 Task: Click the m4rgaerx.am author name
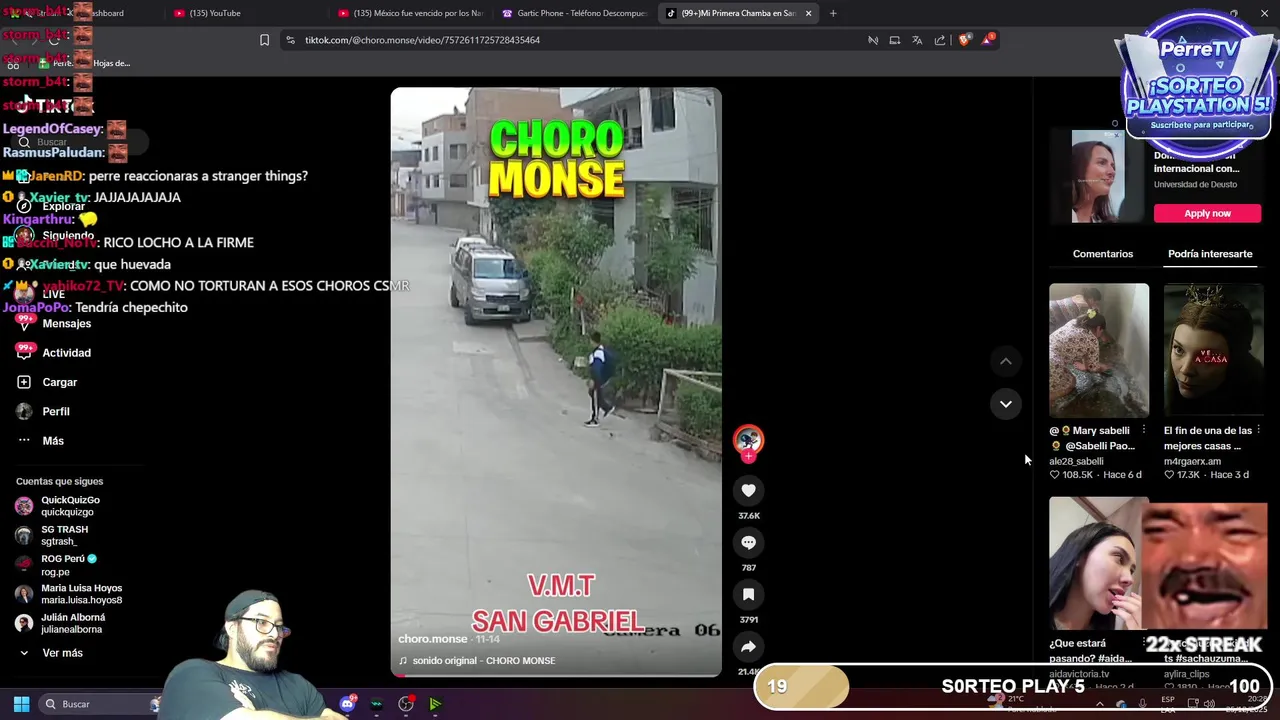pos(1192,462)
